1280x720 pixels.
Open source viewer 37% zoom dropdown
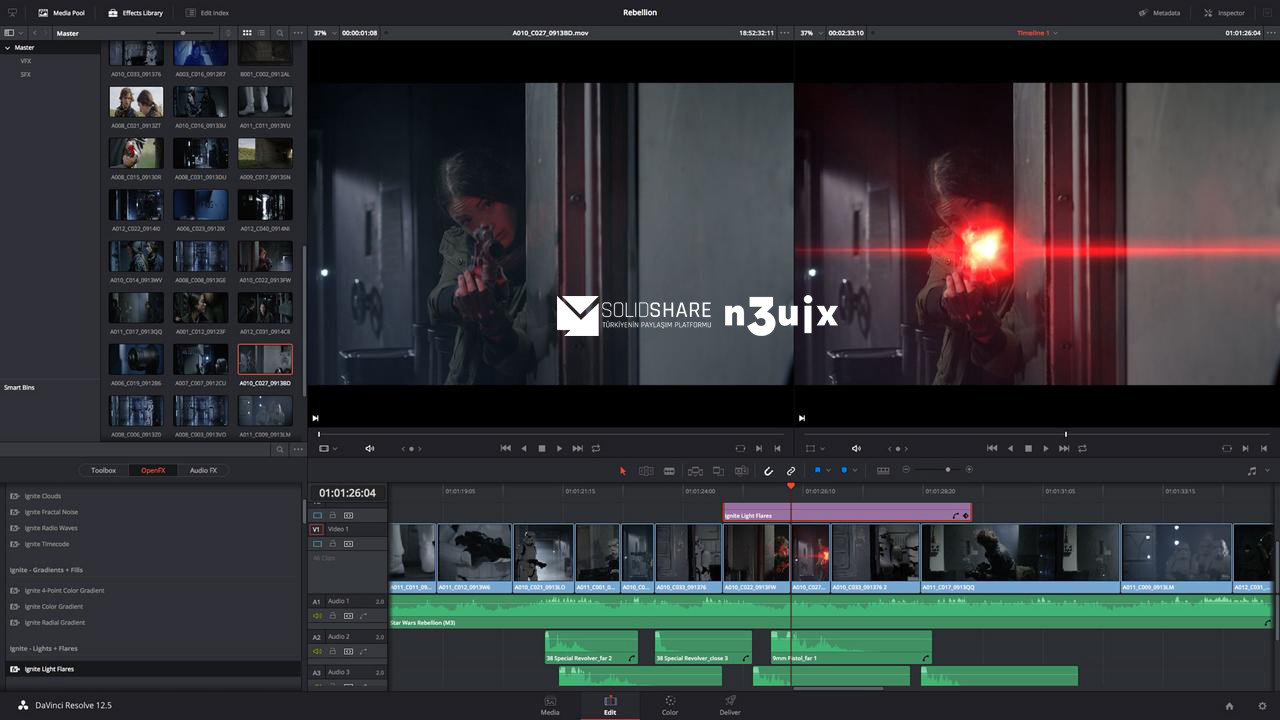325,33
